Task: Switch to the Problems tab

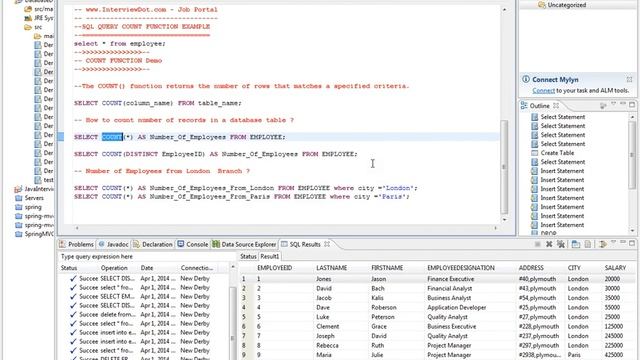Action: point(77,244)
